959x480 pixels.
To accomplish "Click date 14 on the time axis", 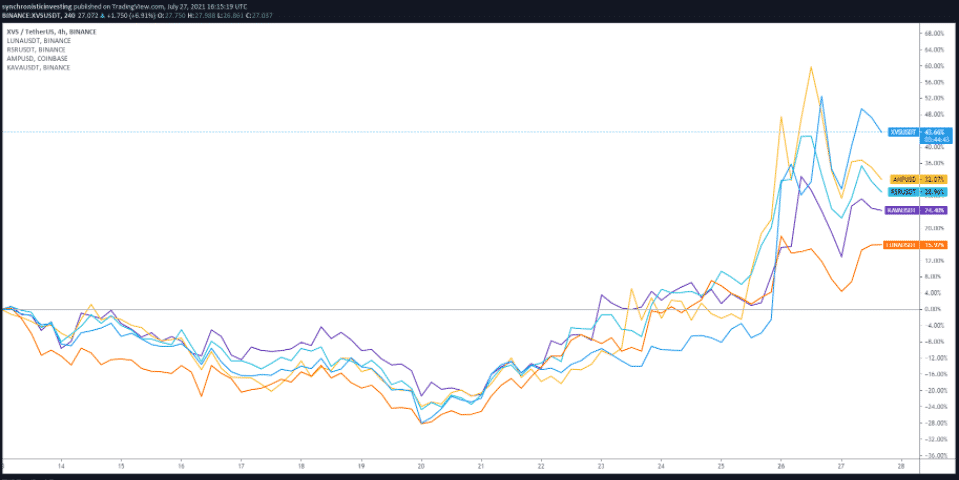I will tap(61, 466).
